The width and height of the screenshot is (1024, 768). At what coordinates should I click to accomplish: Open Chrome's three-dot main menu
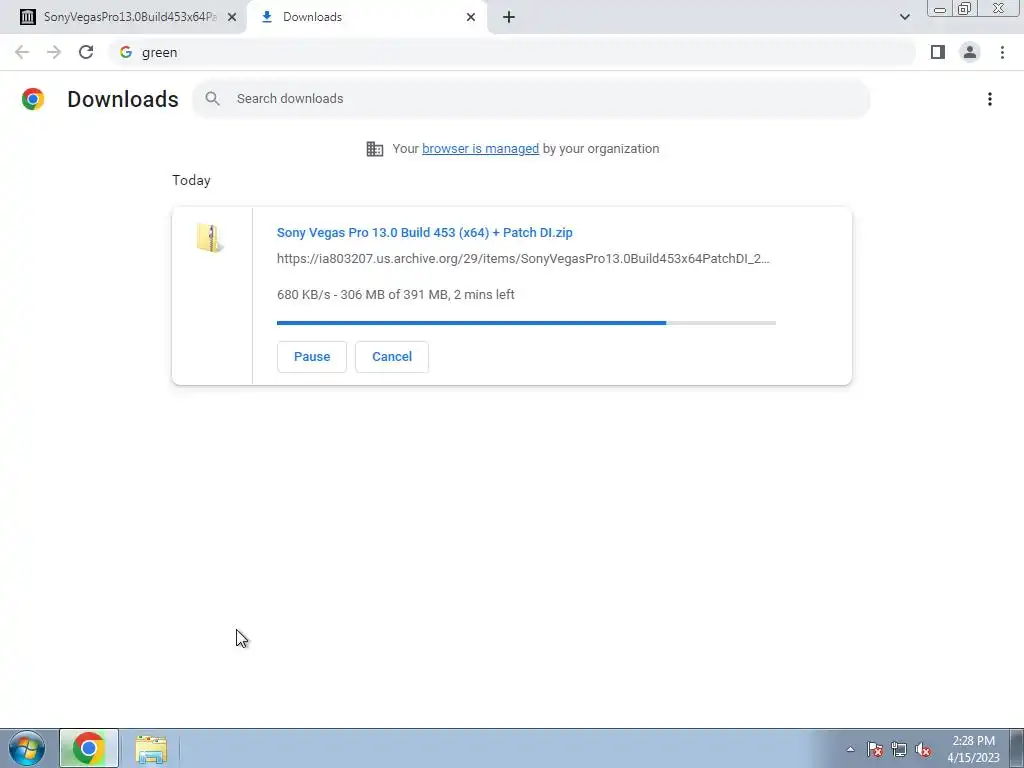pos(1002,52)
